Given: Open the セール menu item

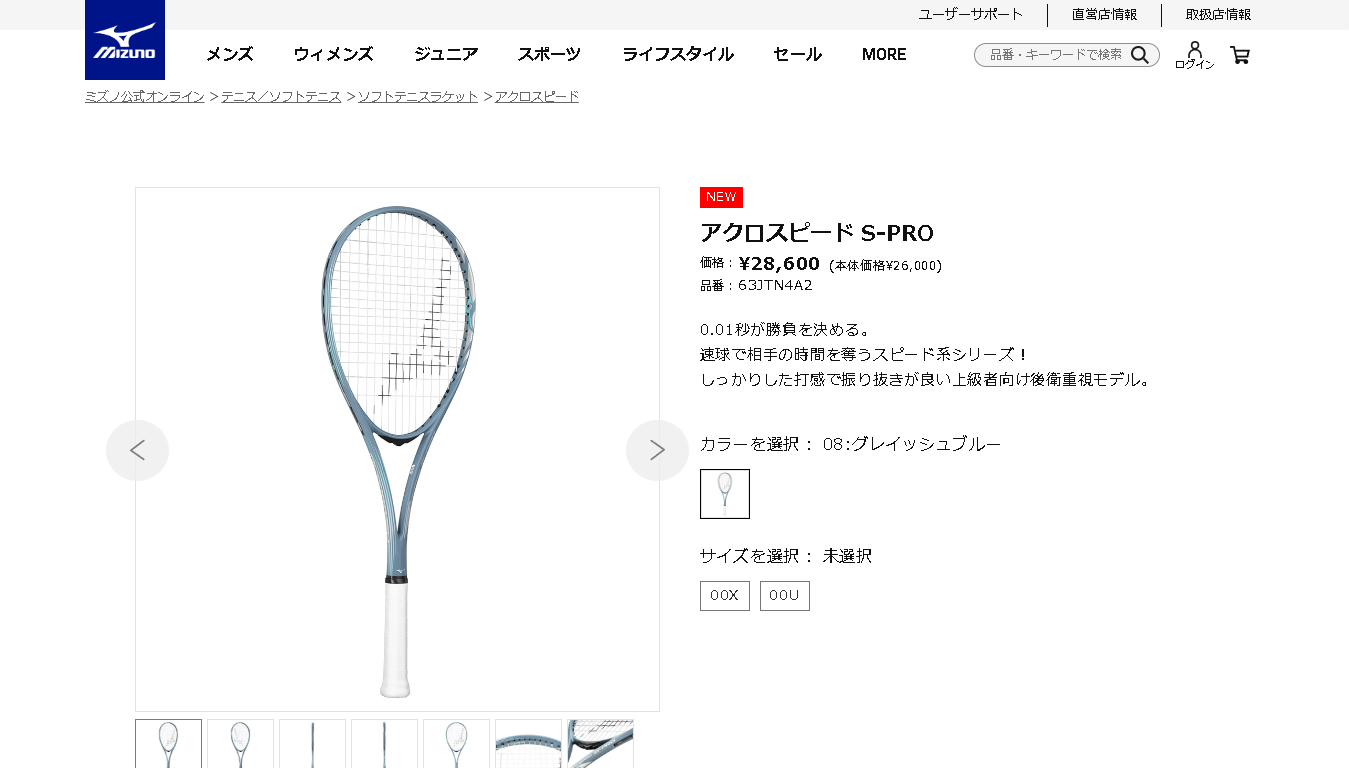Looking at the screenshot, I should [x=797, y=54].
